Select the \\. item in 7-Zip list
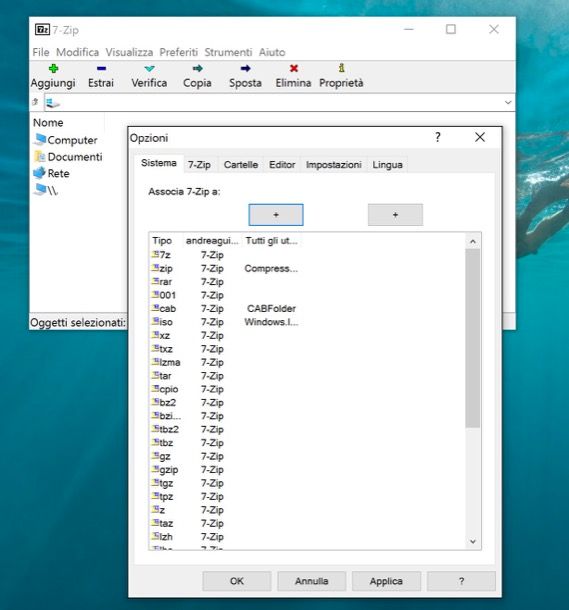This screenshot has height=610, width=569. click(x=46, y=190)
